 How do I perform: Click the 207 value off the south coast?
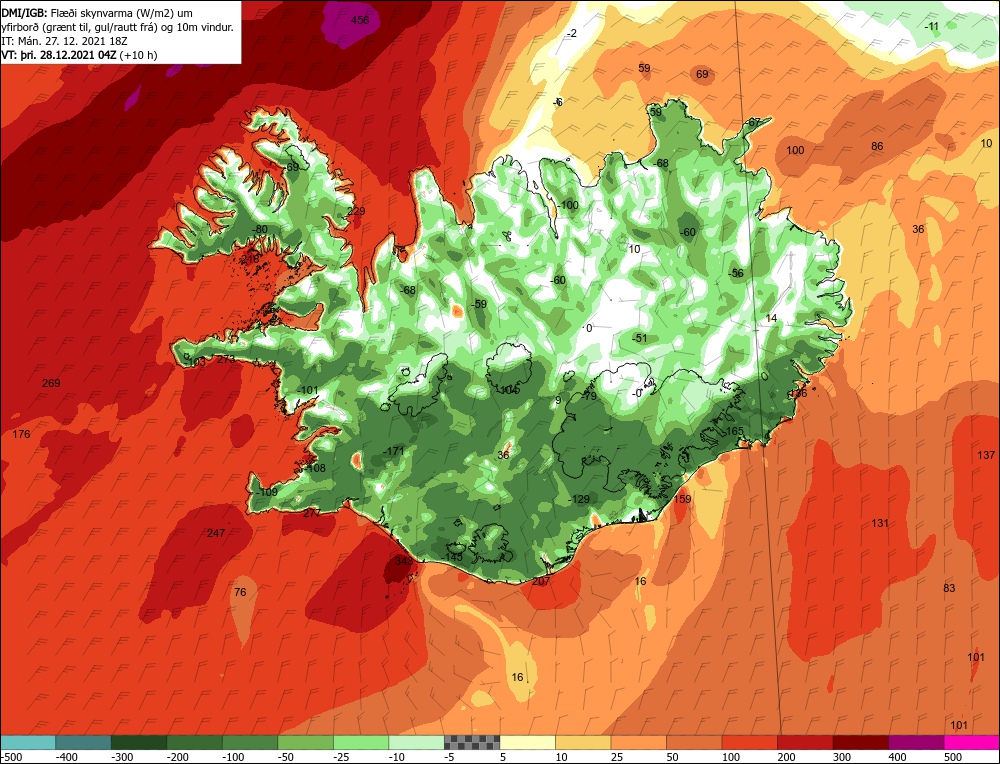540,581
